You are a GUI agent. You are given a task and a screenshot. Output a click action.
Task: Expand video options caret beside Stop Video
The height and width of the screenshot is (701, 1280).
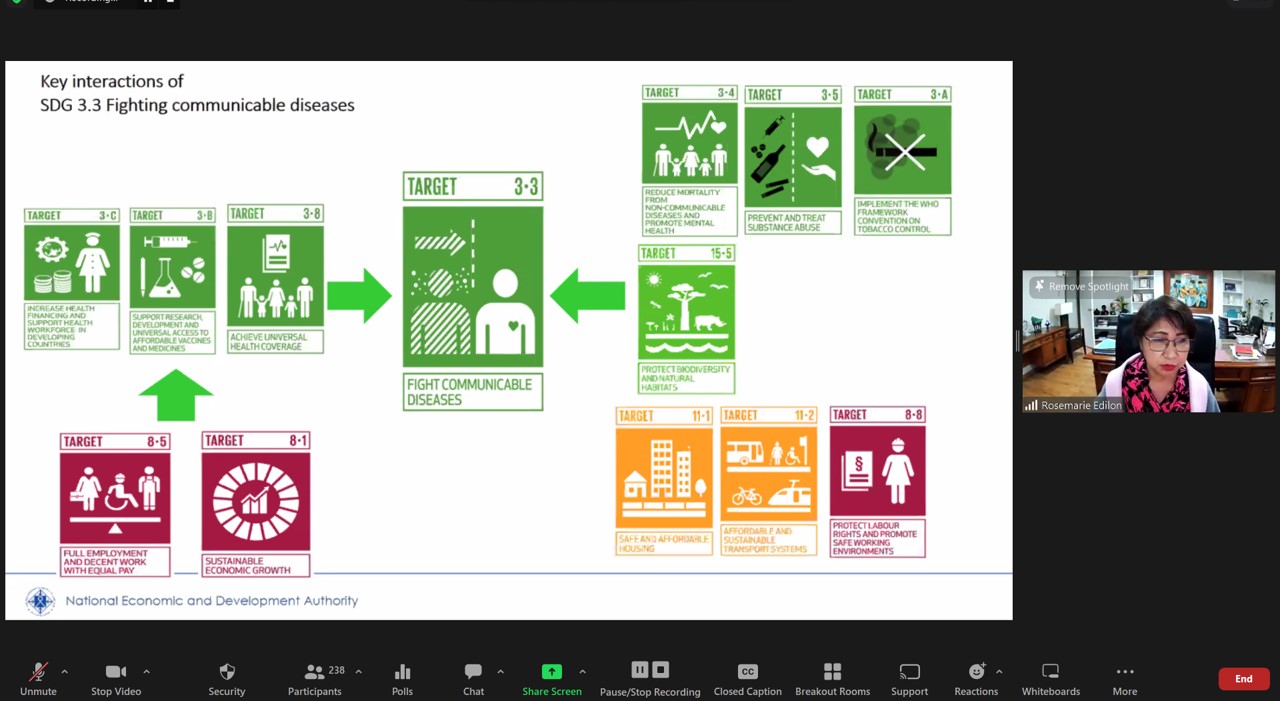pyautogui.click(x=146, y=672)
